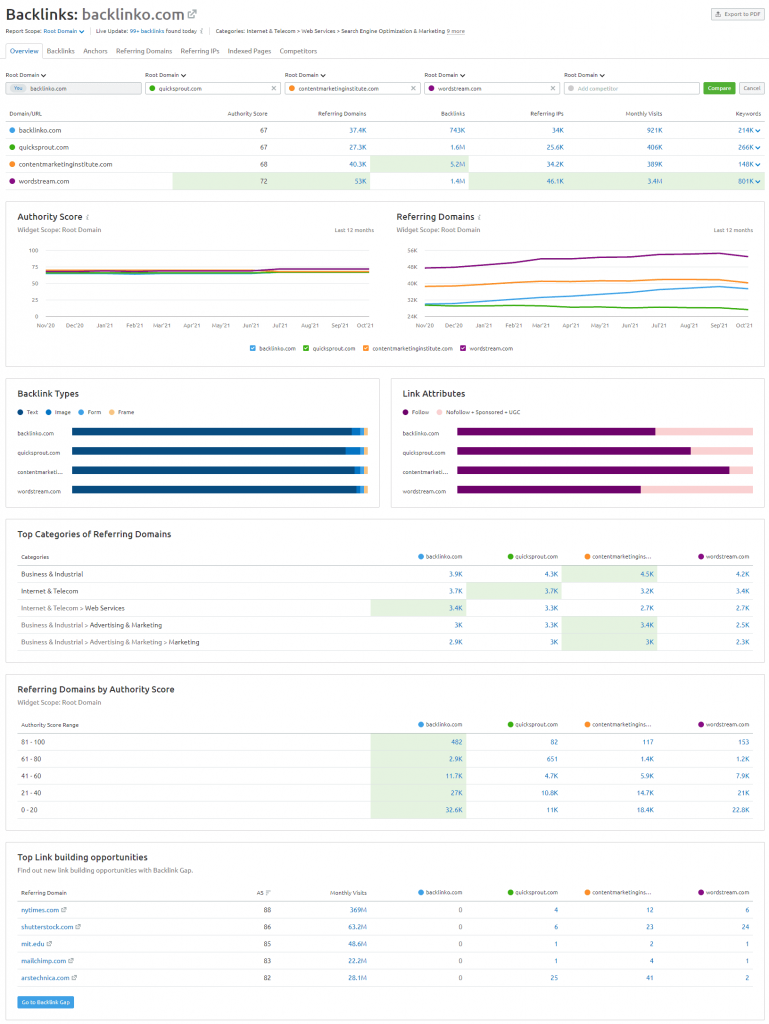Open arstechnica.com 41 contentmarketinginstitute value
Viewport: 769px width, 1024px height.
click(650, 978)
